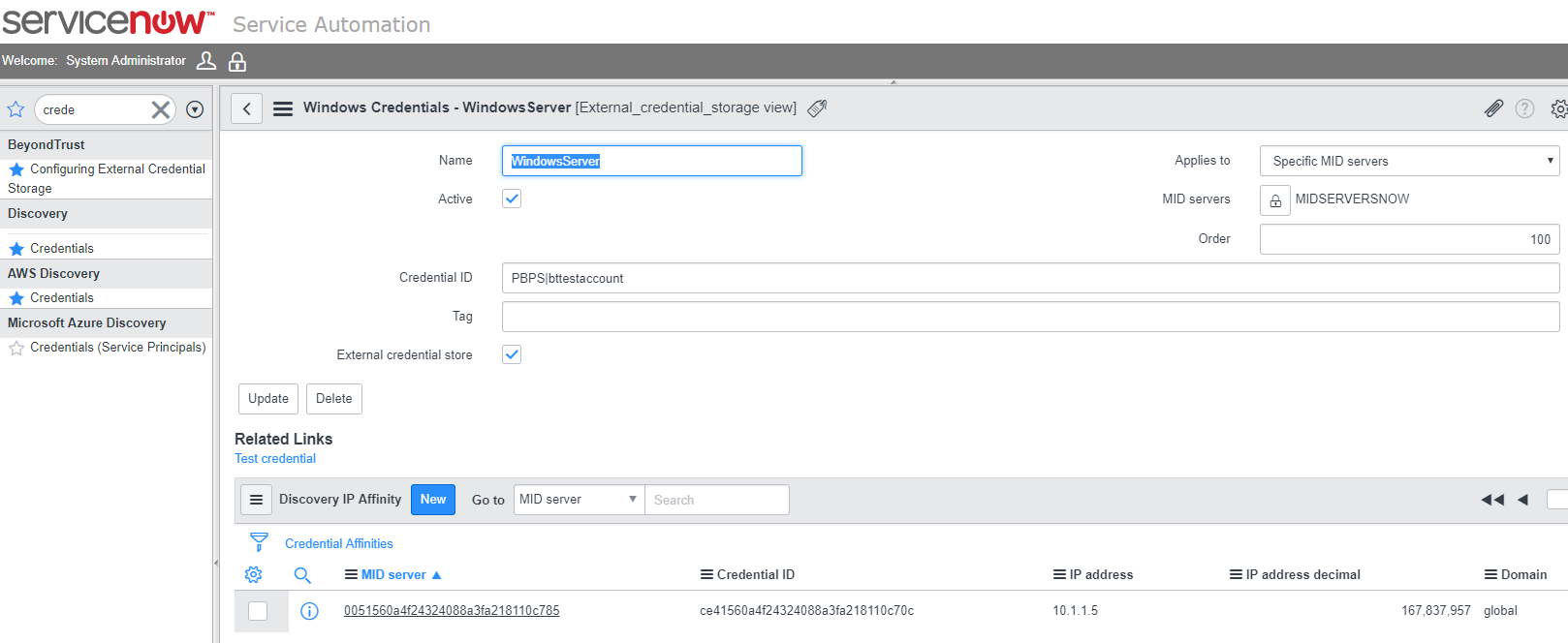Uncheck External credential store checkbox
Viewport: 1568px width, 643px height.
[x=512, y=354]
